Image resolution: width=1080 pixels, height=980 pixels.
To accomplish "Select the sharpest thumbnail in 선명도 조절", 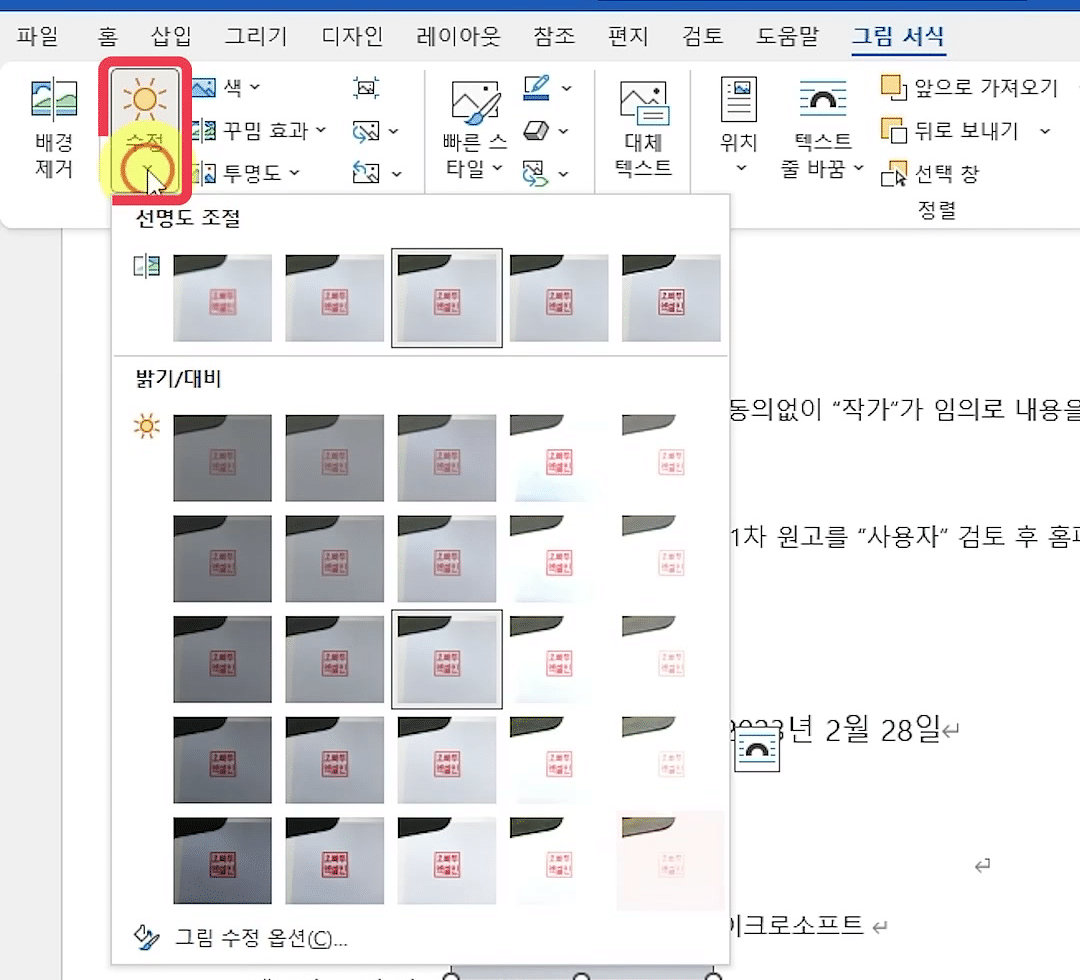I will (x=672, y=298).
